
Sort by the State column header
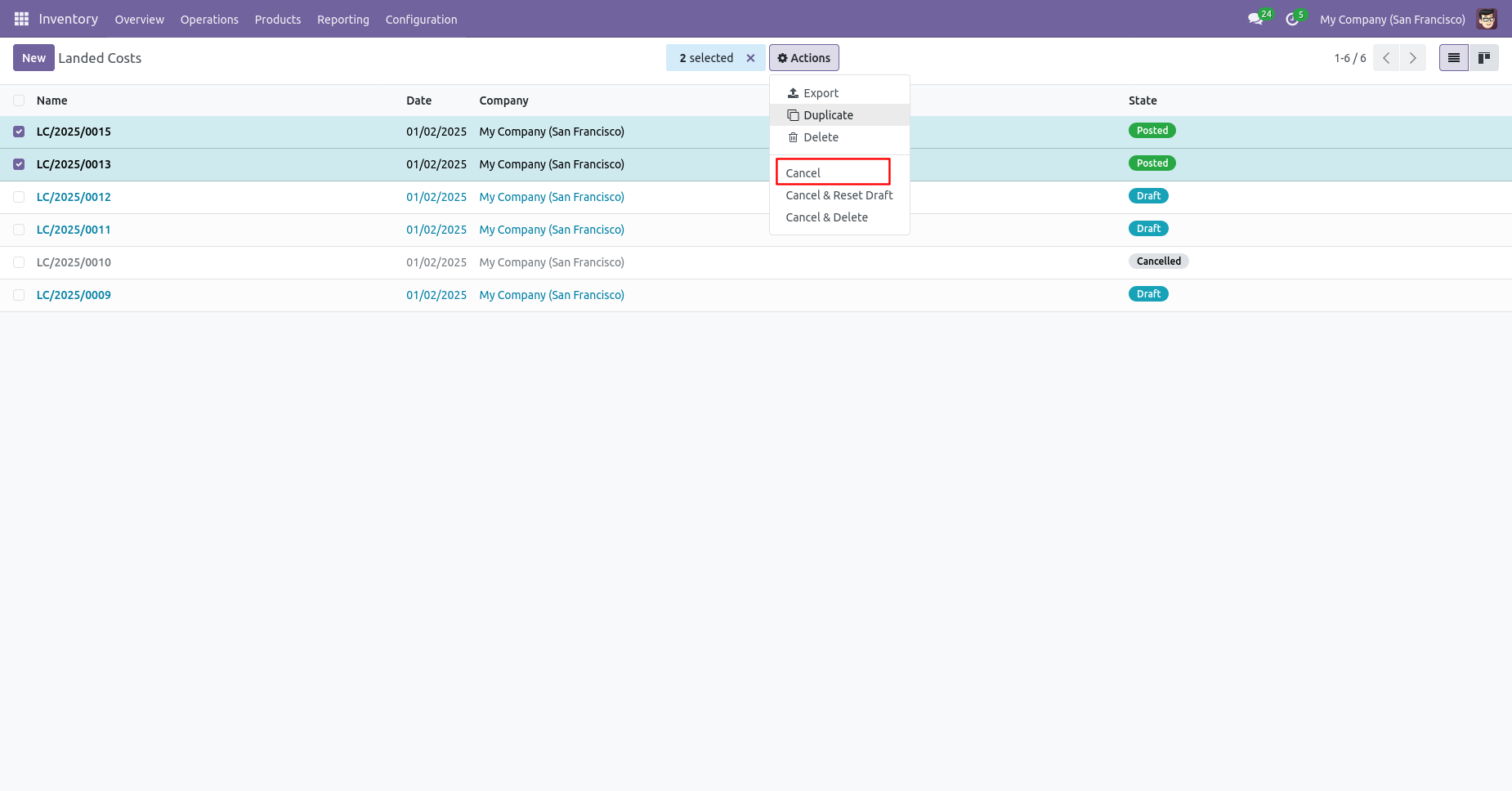(1143, 101)
